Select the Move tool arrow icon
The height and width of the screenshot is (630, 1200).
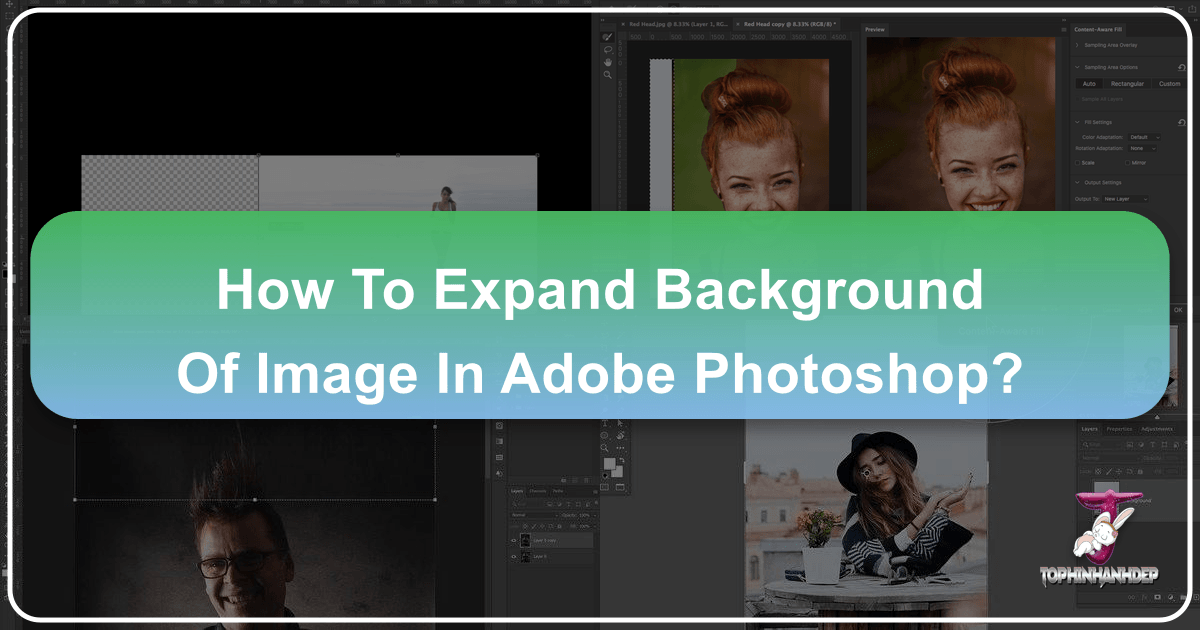coord(620,422)
